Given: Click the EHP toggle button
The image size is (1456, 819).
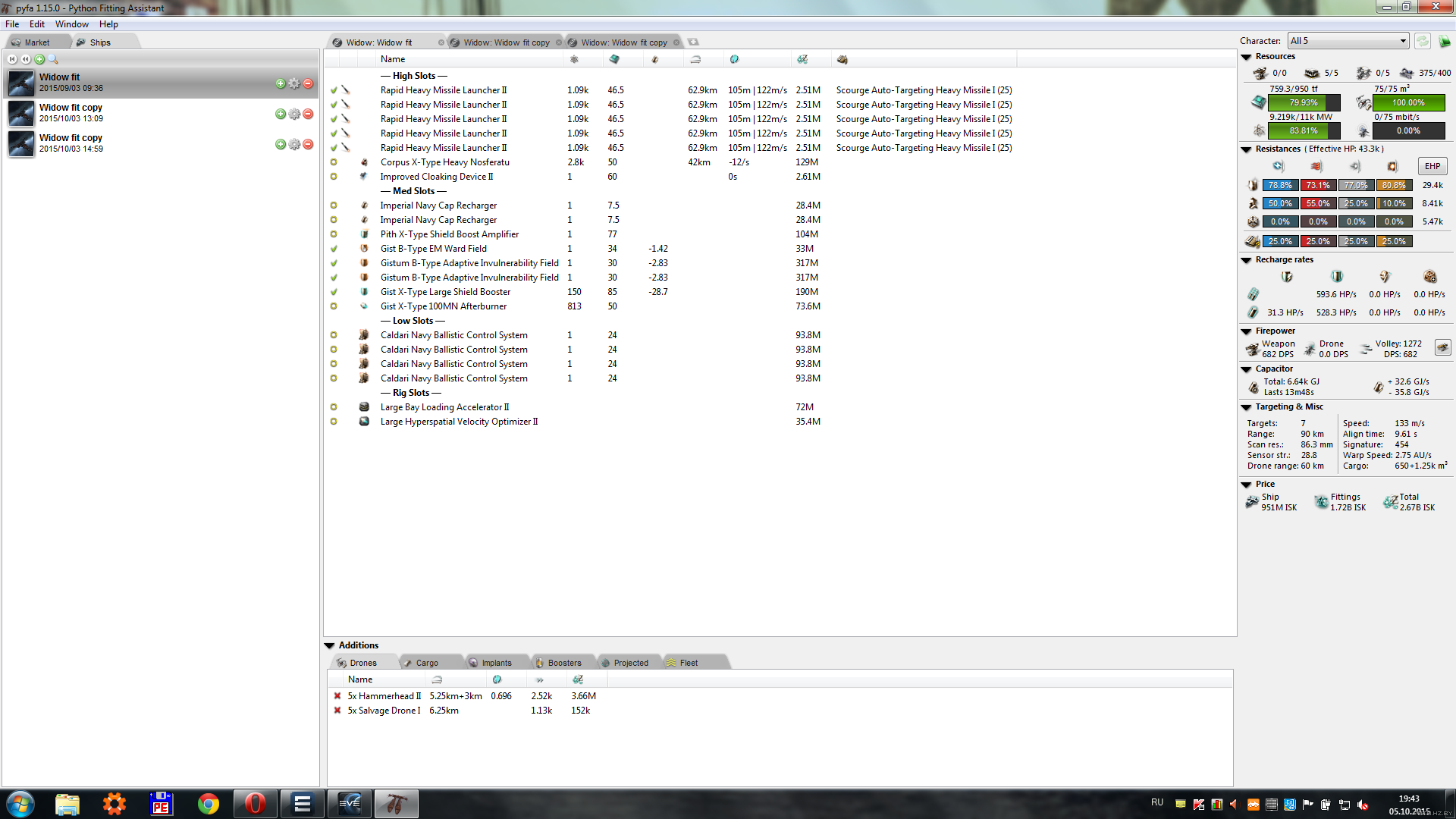Looking at the screenshot, I should point(1432,166).
